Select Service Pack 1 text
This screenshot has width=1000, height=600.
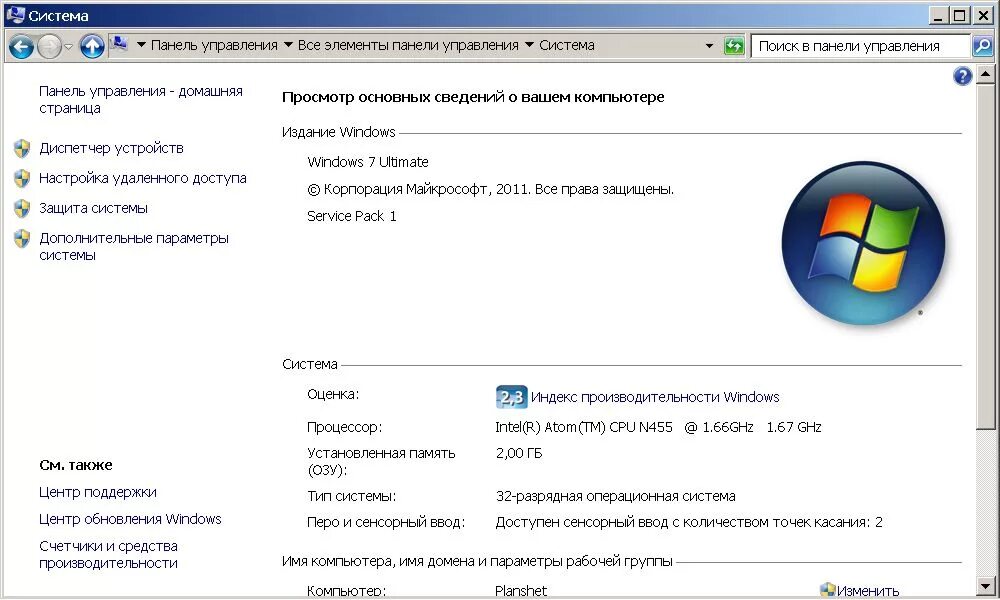tap(351, 216)
